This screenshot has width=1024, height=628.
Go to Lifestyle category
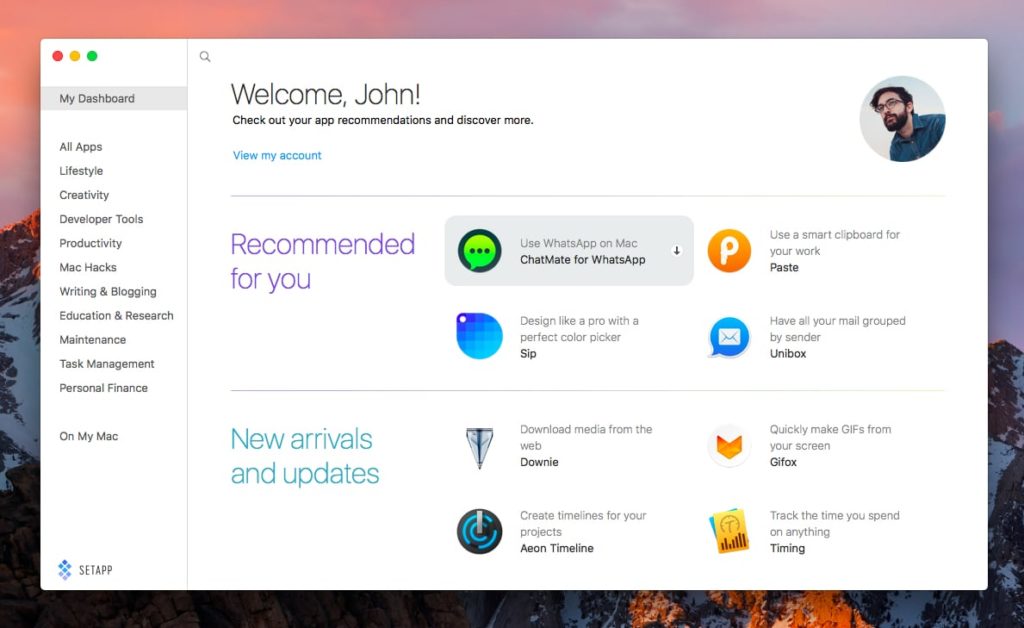click(81, 171)
